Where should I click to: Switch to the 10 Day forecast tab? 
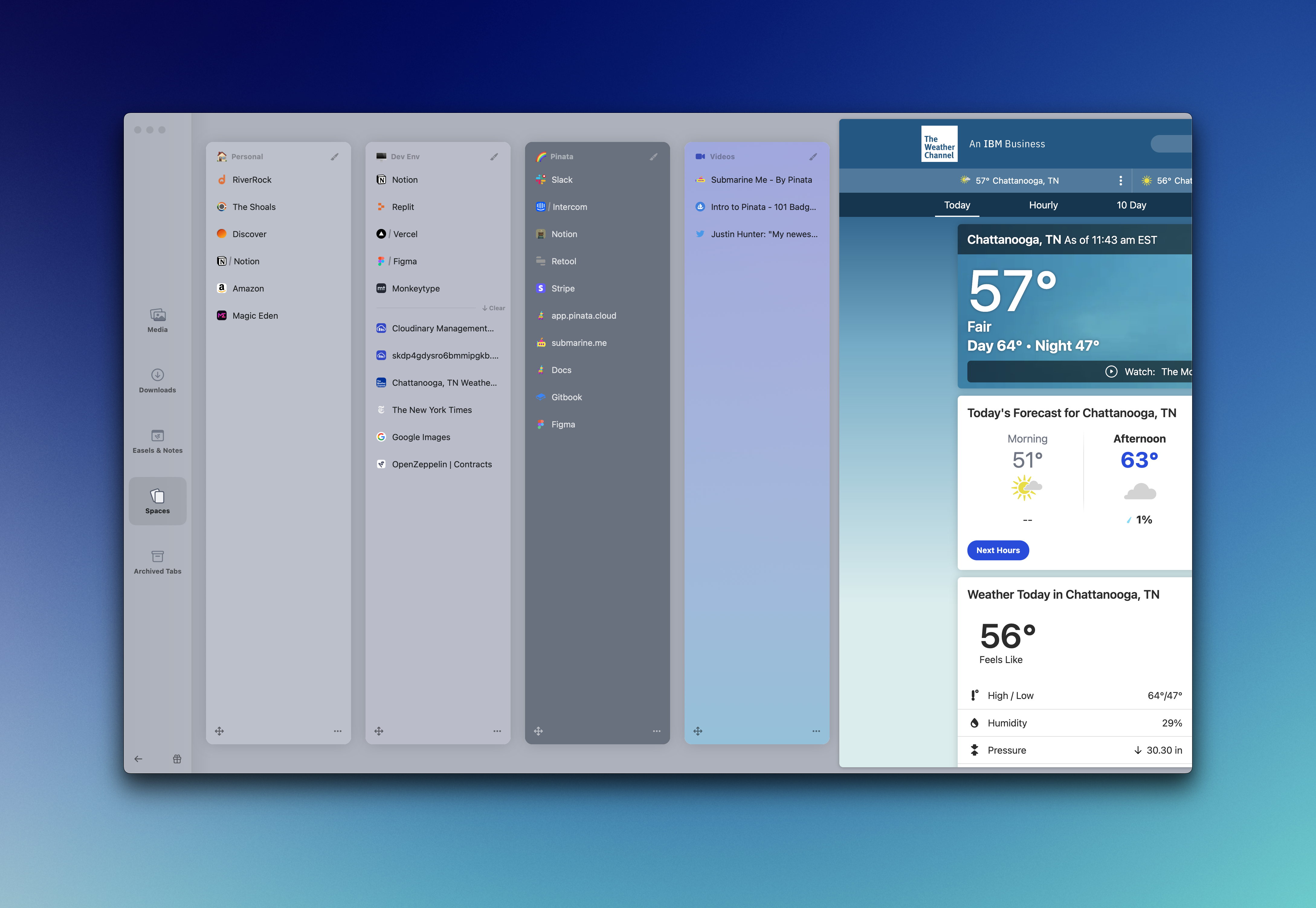pos(1131,205)
